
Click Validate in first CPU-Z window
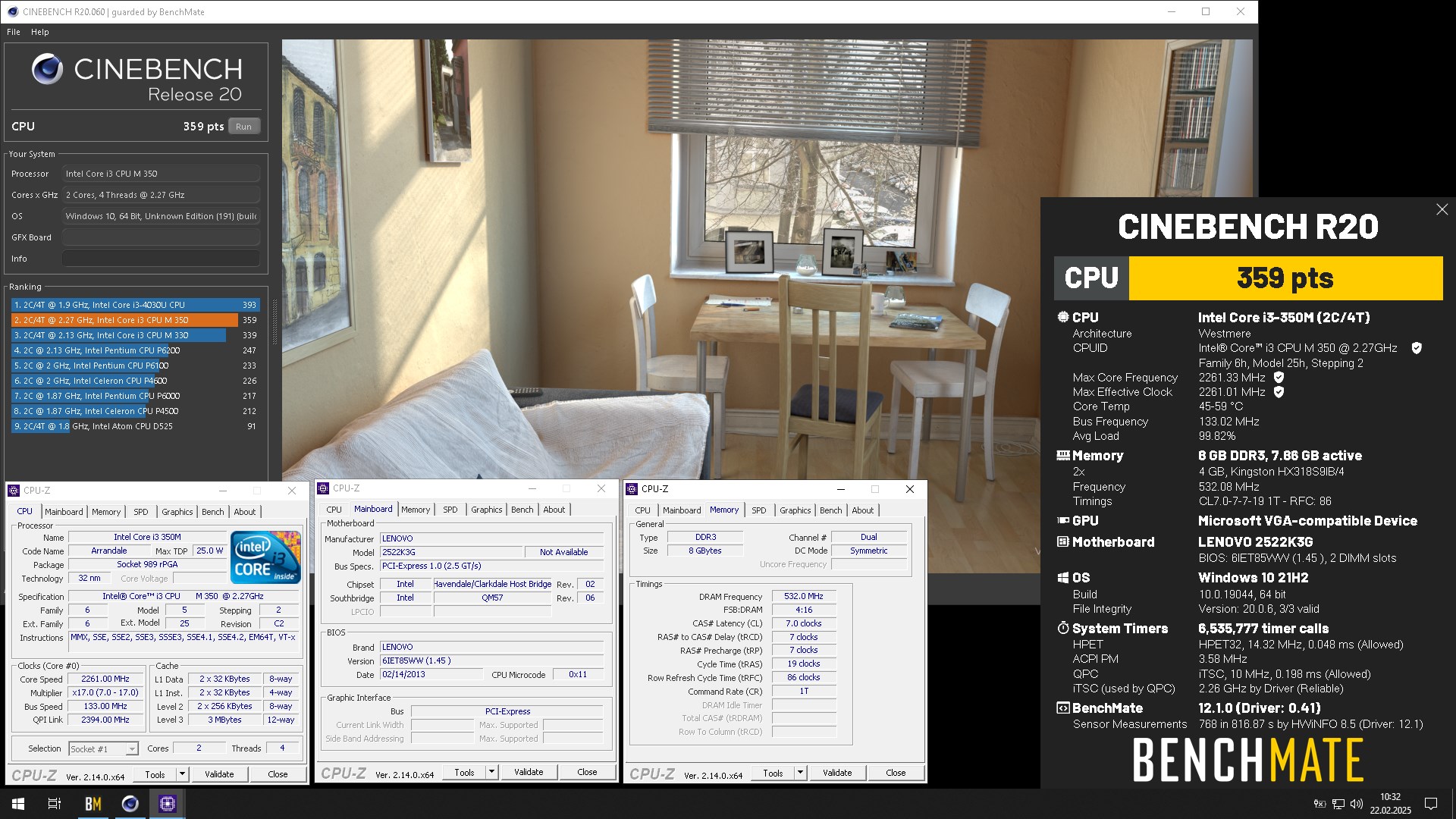click(219, 774)
